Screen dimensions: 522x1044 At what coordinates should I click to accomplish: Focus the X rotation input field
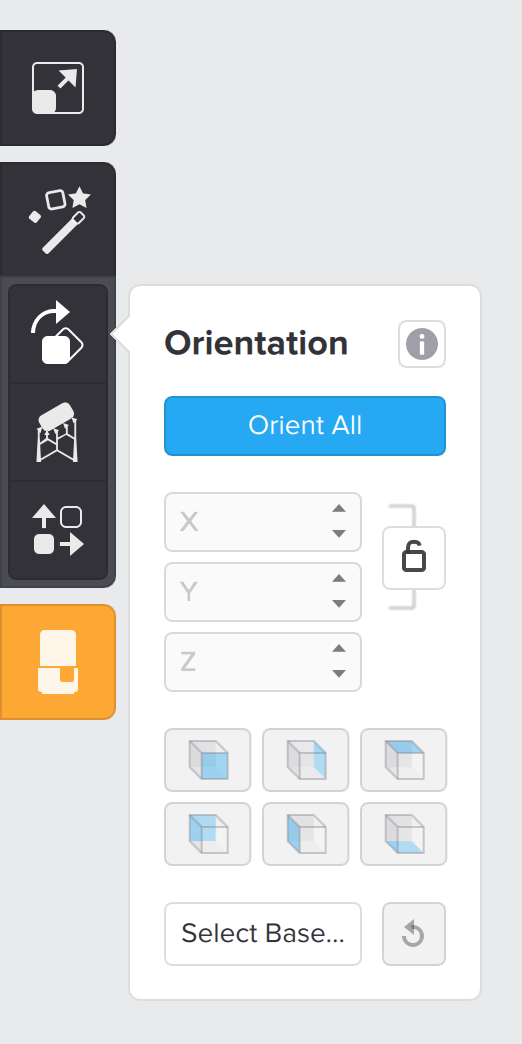(x=263, y=522)
